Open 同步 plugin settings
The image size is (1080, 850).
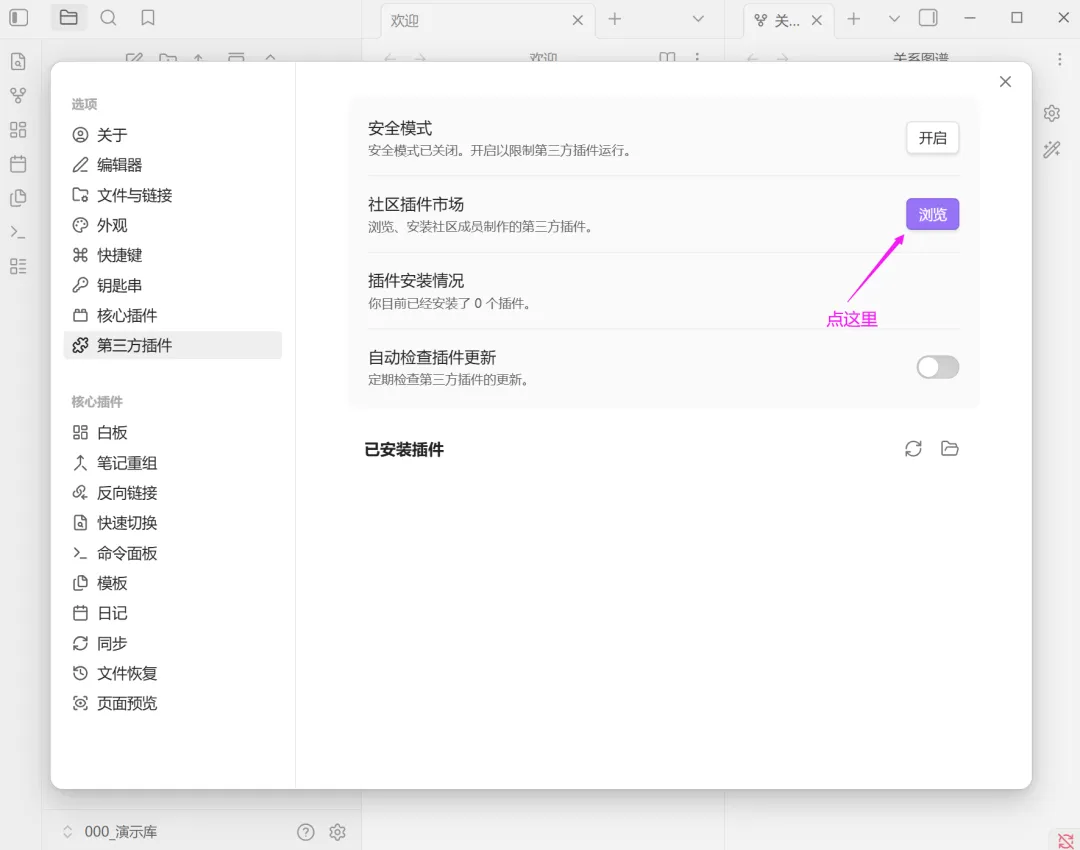[172, 643]
